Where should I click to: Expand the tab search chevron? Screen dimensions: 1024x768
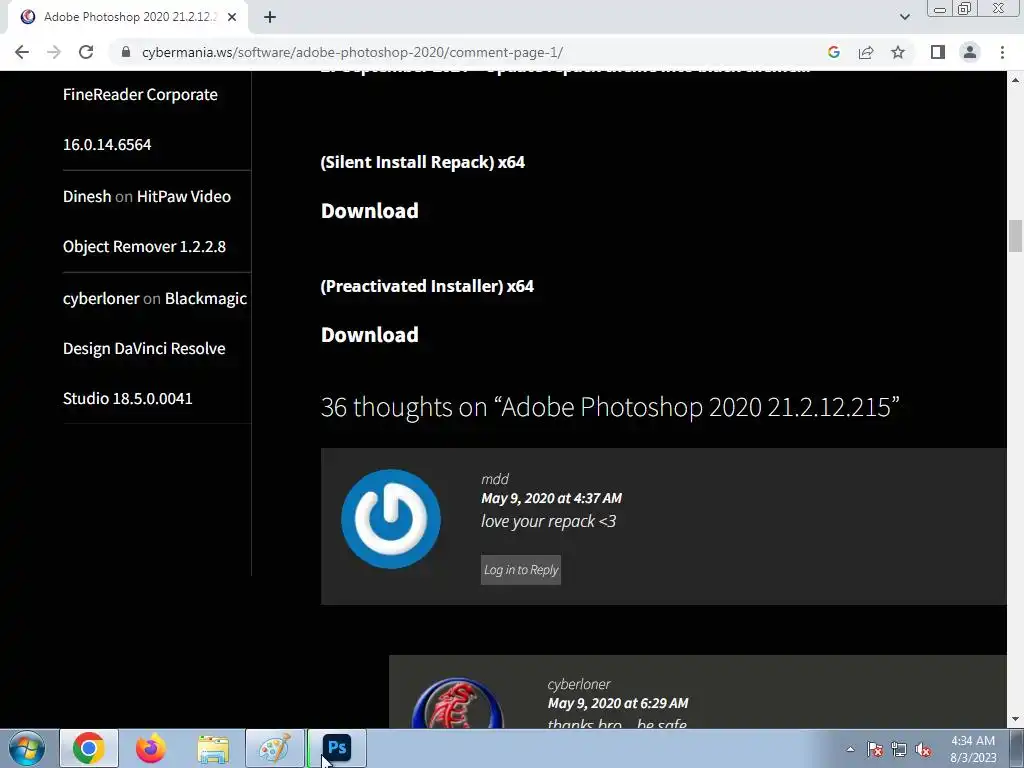tap(904, 17)
